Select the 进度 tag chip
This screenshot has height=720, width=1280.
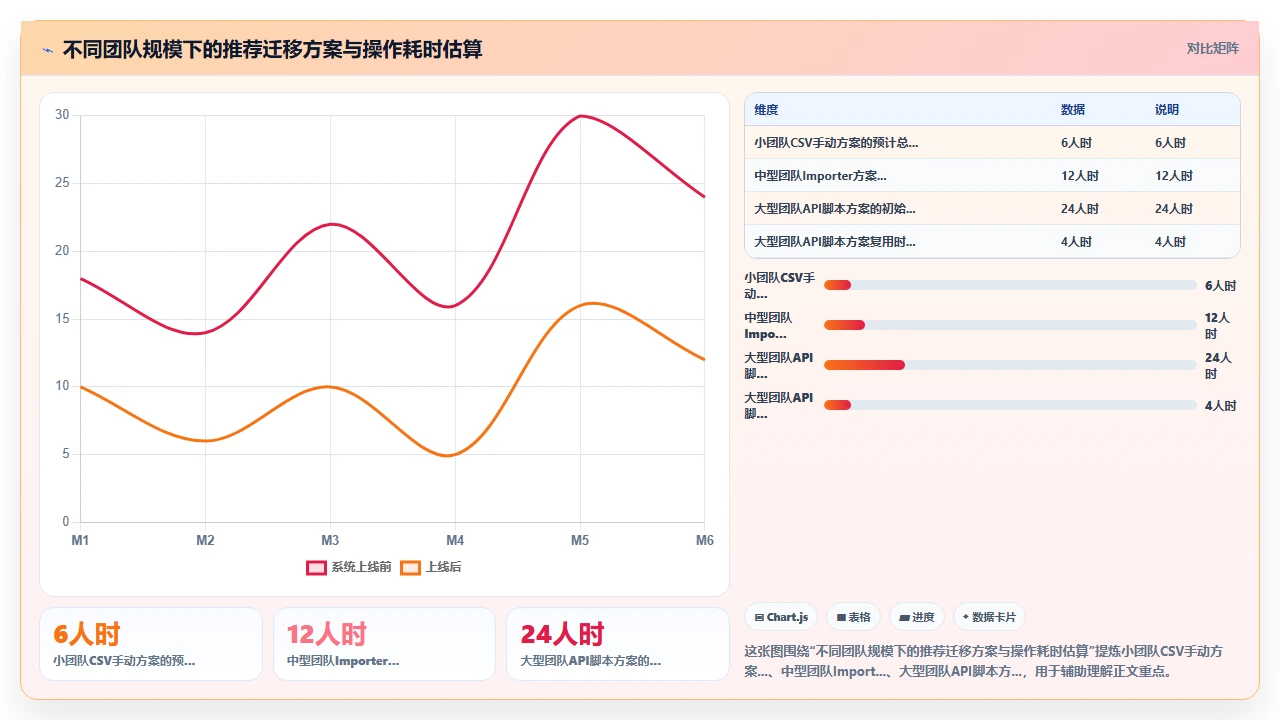916,617
